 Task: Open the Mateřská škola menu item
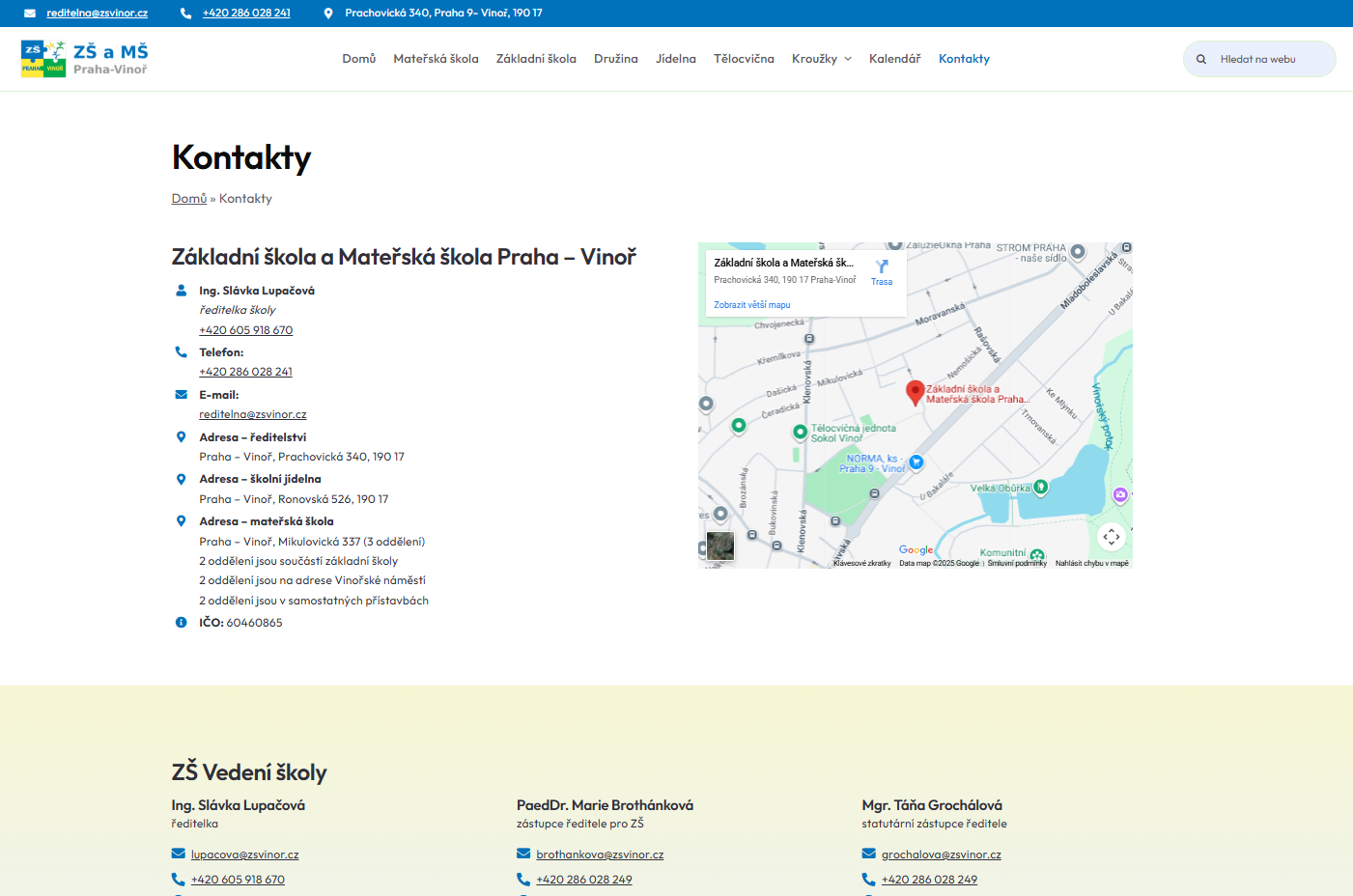tap(436, 59)
